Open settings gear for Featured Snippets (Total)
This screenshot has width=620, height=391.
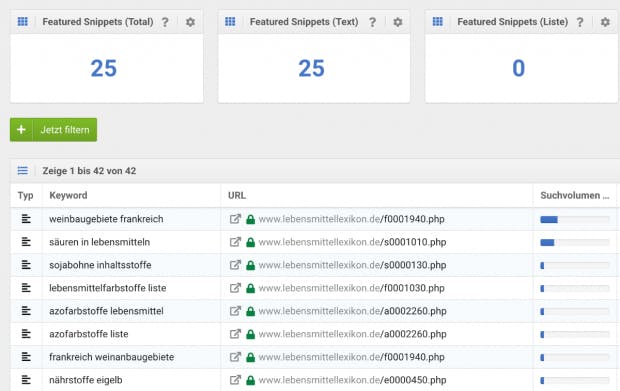coord(190,22)
